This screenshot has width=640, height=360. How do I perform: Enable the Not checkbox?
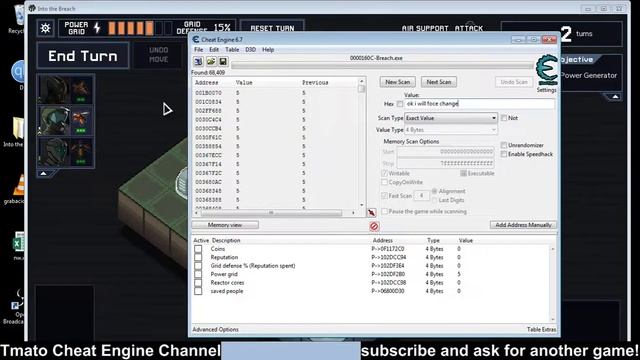click(504, 118)
